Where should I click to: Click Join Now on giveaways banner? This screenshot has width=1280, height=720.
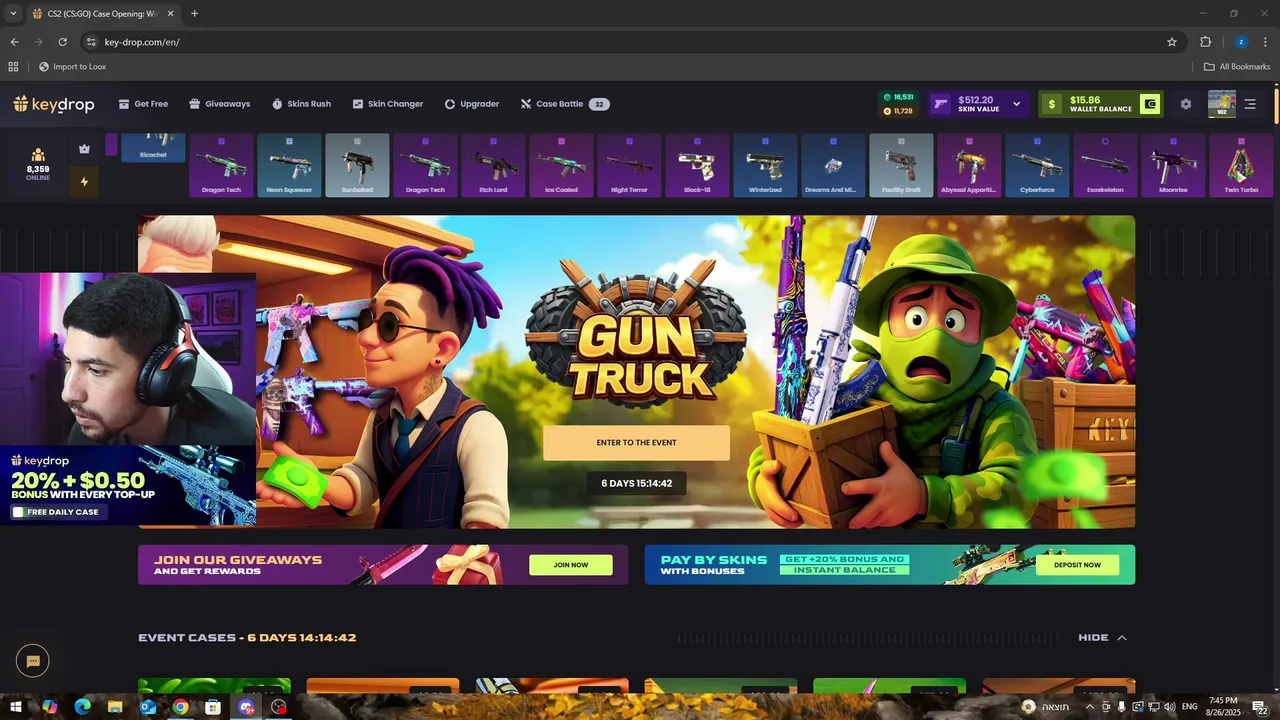point(570,565)
